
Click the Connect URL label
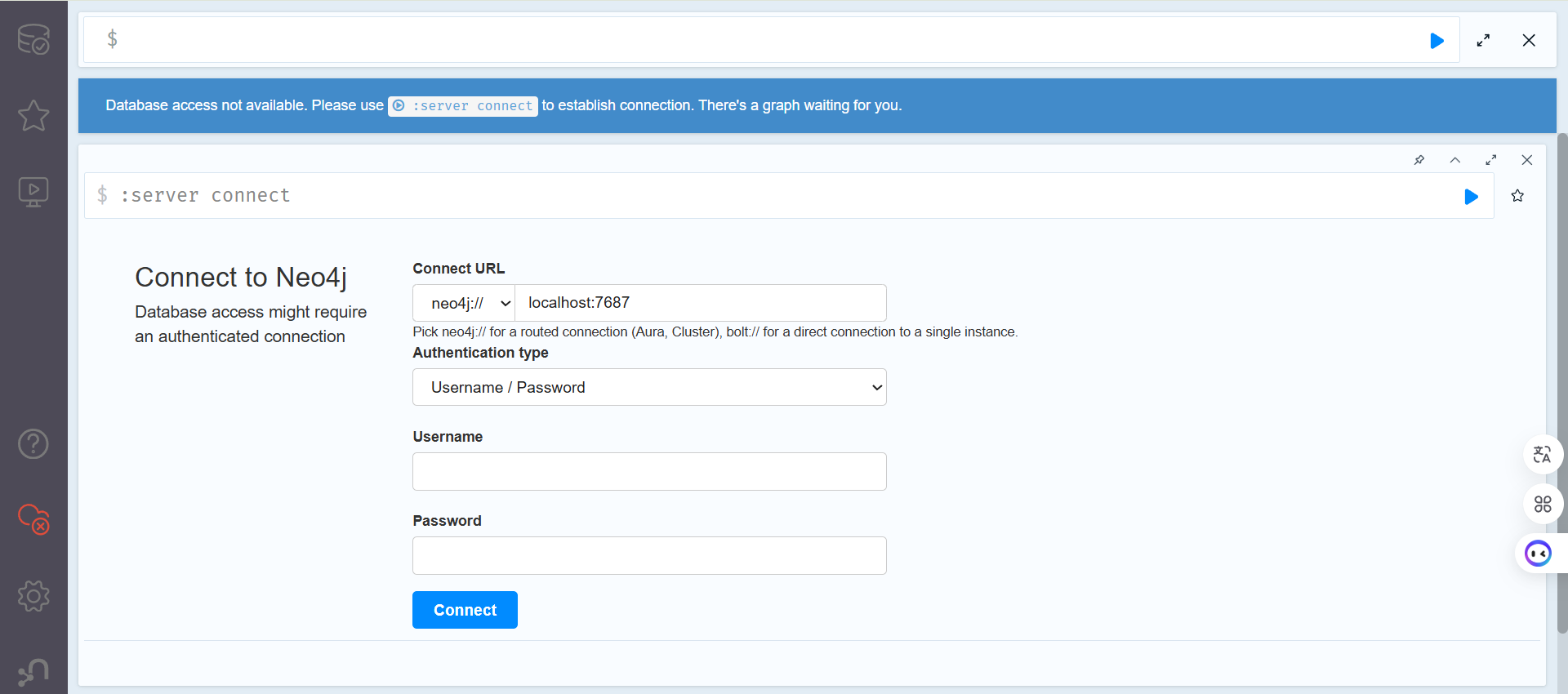pos(459,269)
